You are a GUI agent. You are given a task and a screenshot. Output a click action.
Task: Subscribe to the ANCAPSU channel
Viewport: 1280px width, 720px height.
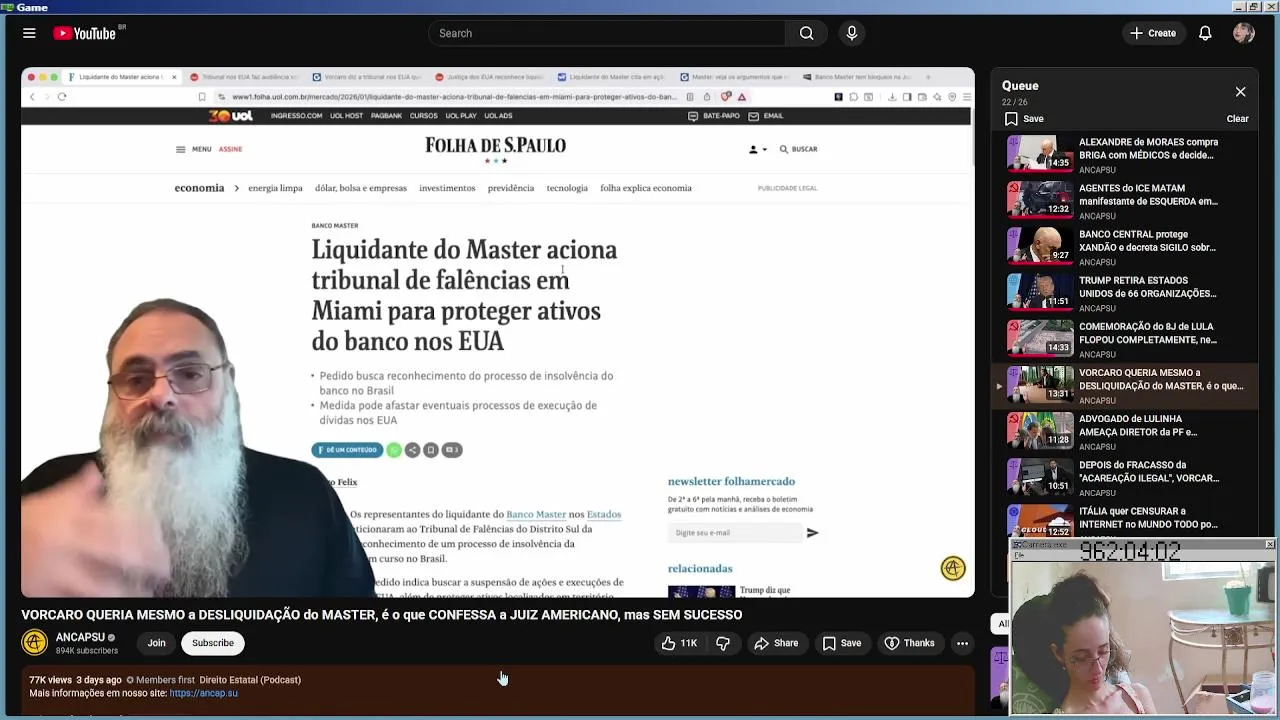(213, 643)
